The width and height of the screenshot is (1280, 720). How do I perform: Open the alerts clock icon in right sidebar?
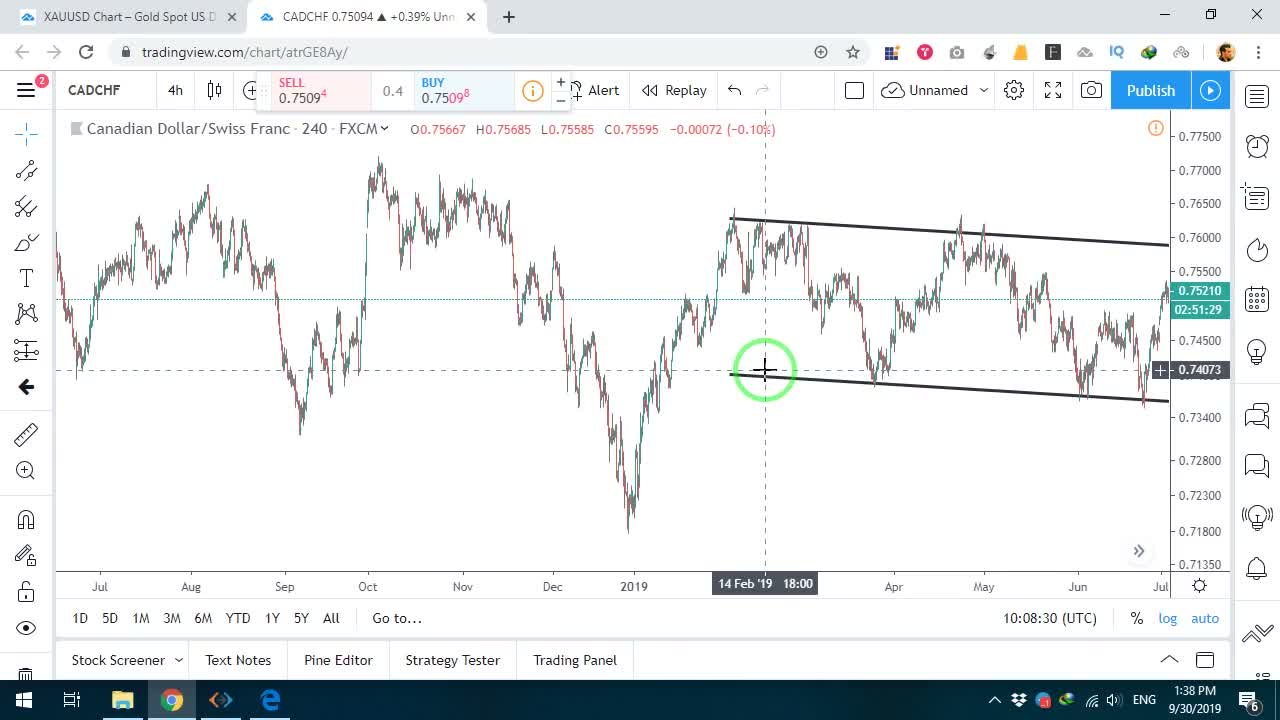(x=1257, y=146)
